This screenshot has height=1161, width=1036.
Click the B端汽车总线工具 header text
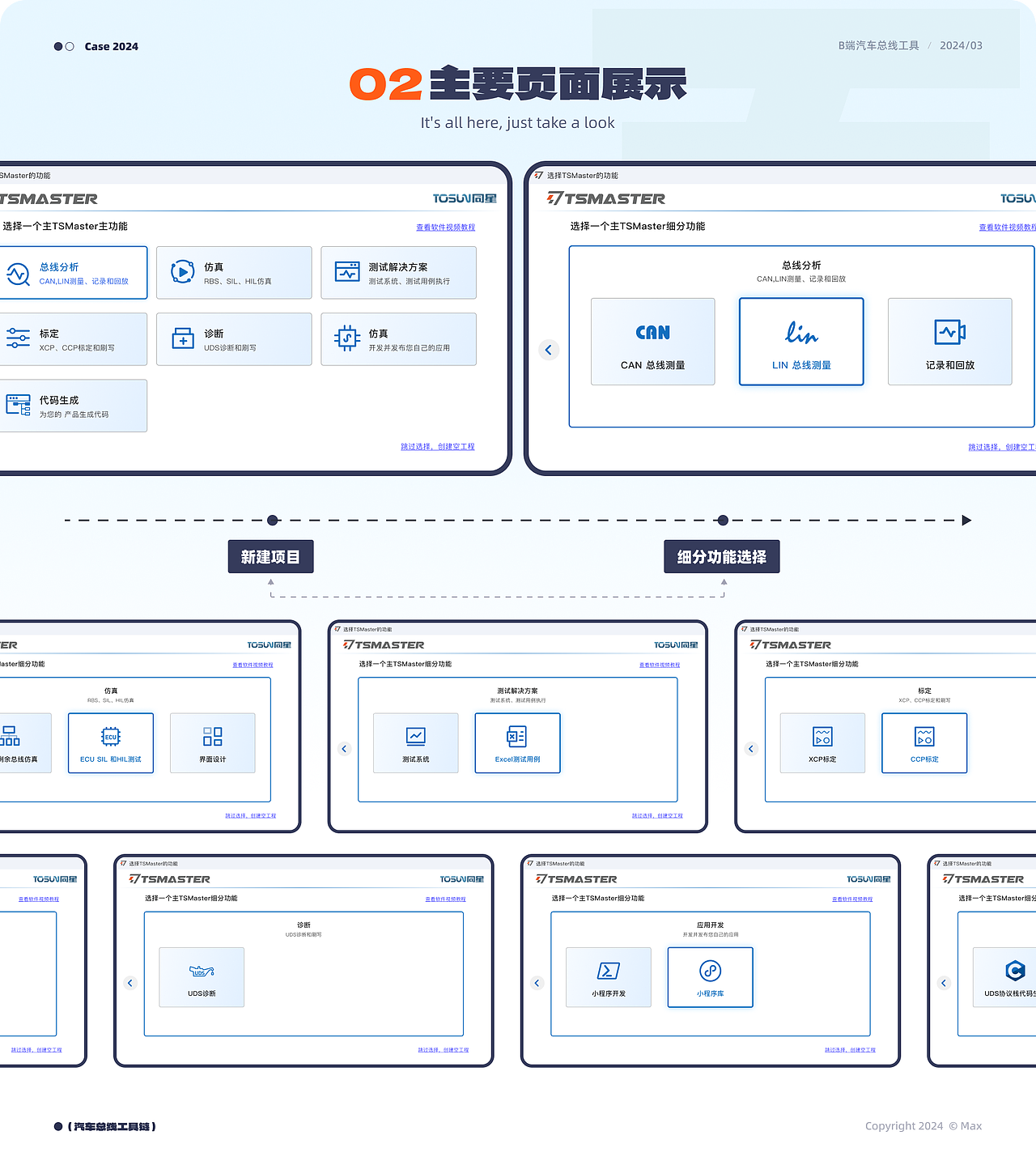tap(878, 45)
